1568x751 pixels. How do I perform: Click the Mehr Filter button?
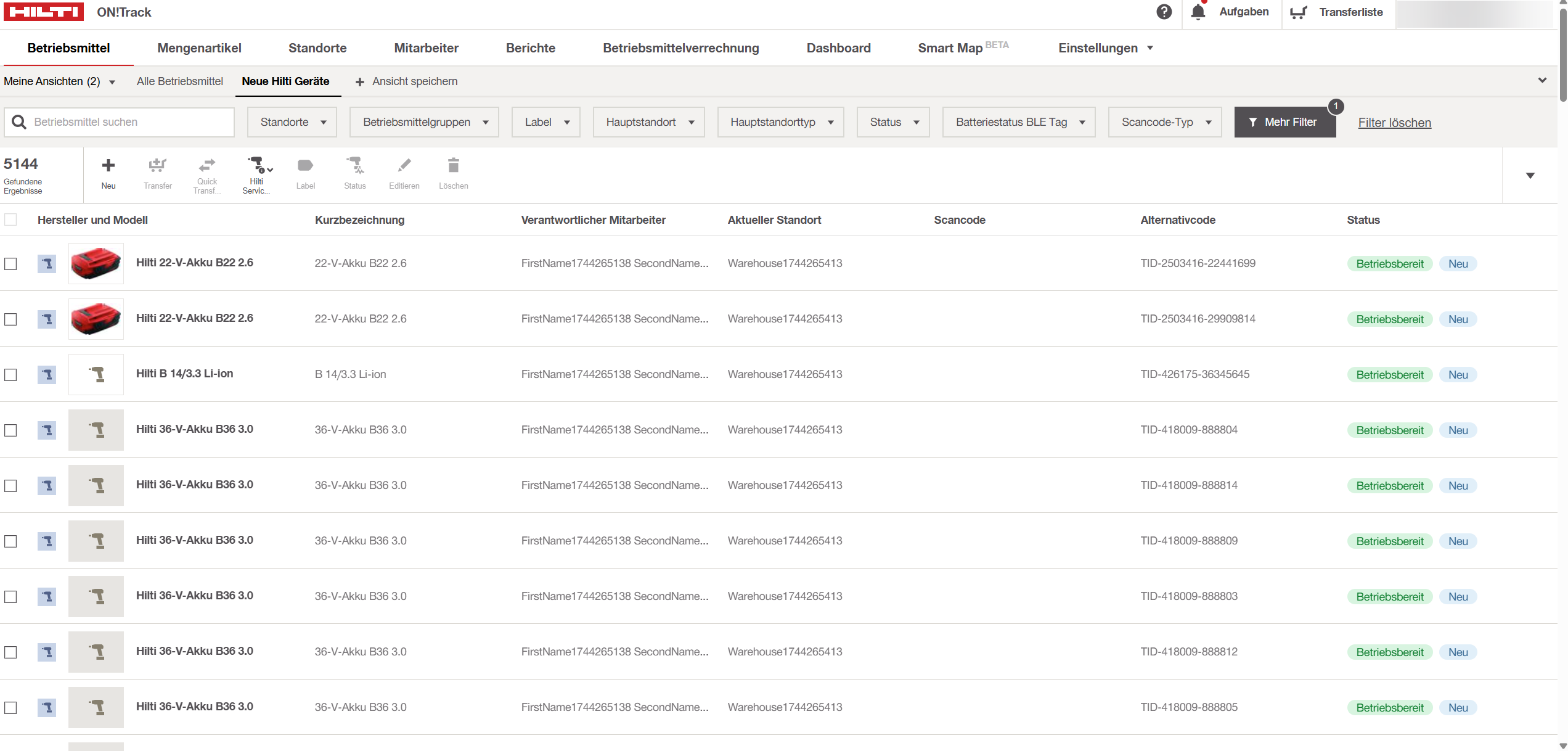pos(1285,122)
